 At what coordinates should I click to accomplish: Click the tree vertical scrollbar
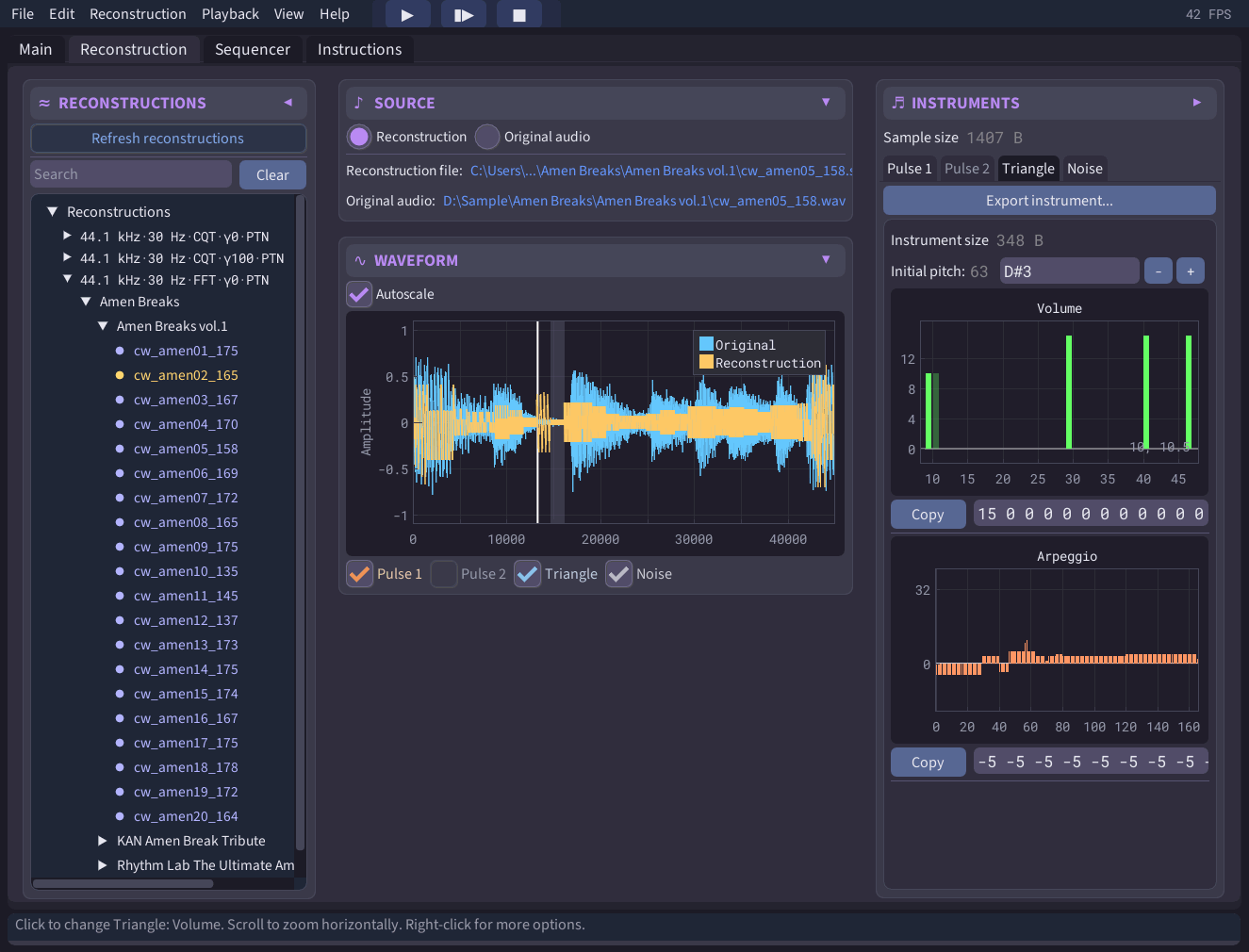click(300, 523)
